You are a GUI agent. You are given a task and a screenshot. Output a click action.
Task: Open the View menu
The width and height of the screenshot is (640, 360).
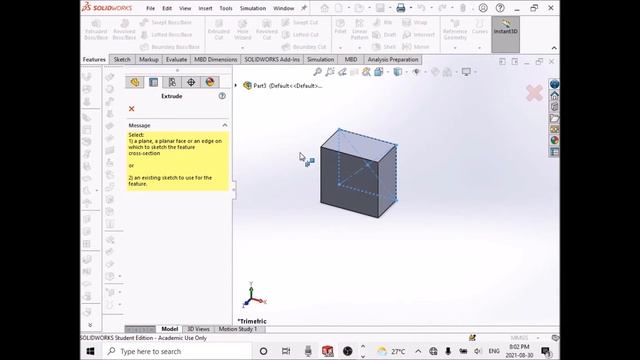[x=185, y=8]
